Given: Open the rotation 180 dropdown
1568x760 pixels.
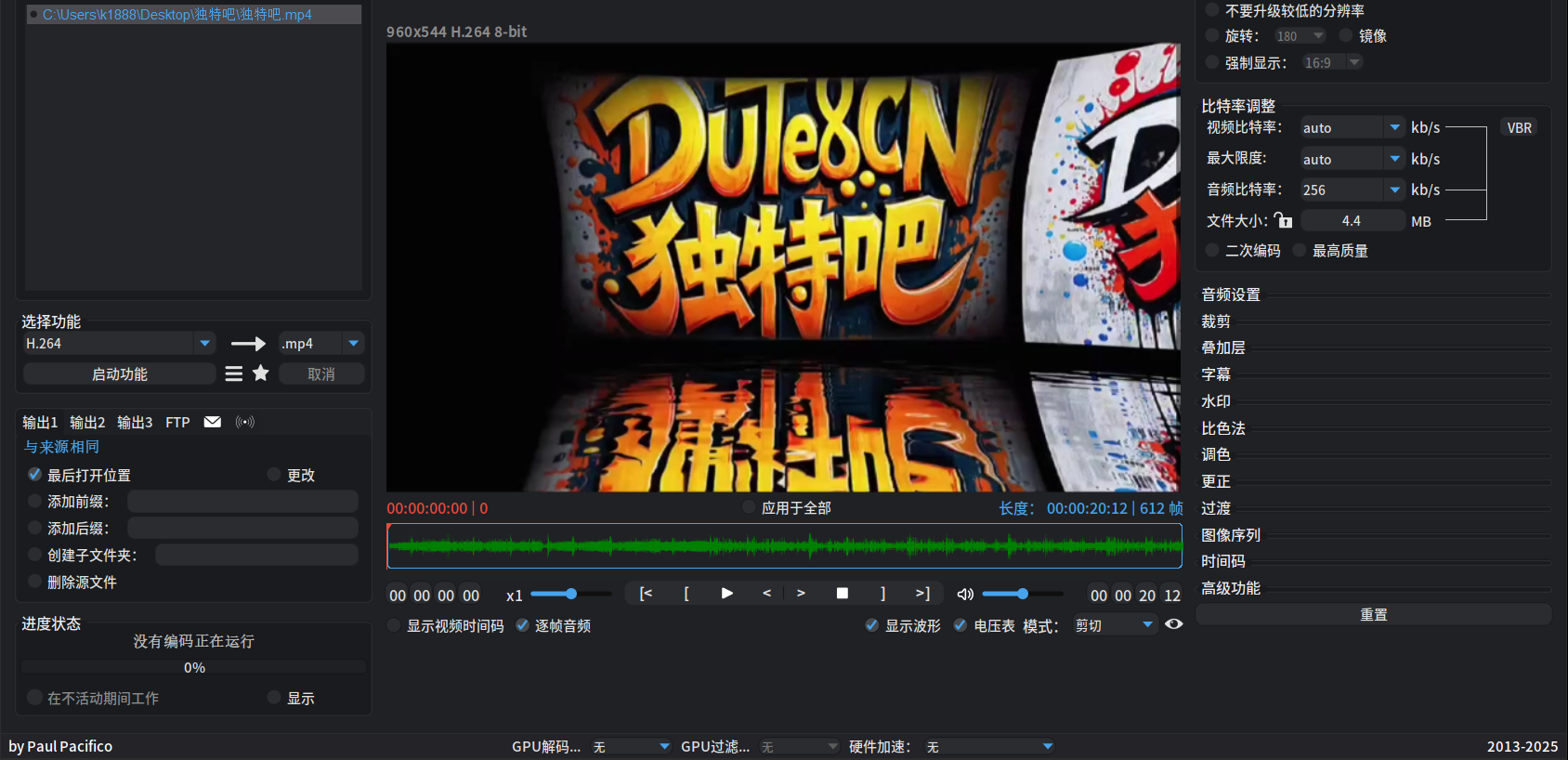Looking at the screenshot, I should pyautogui.click(x=1300, y=35).
